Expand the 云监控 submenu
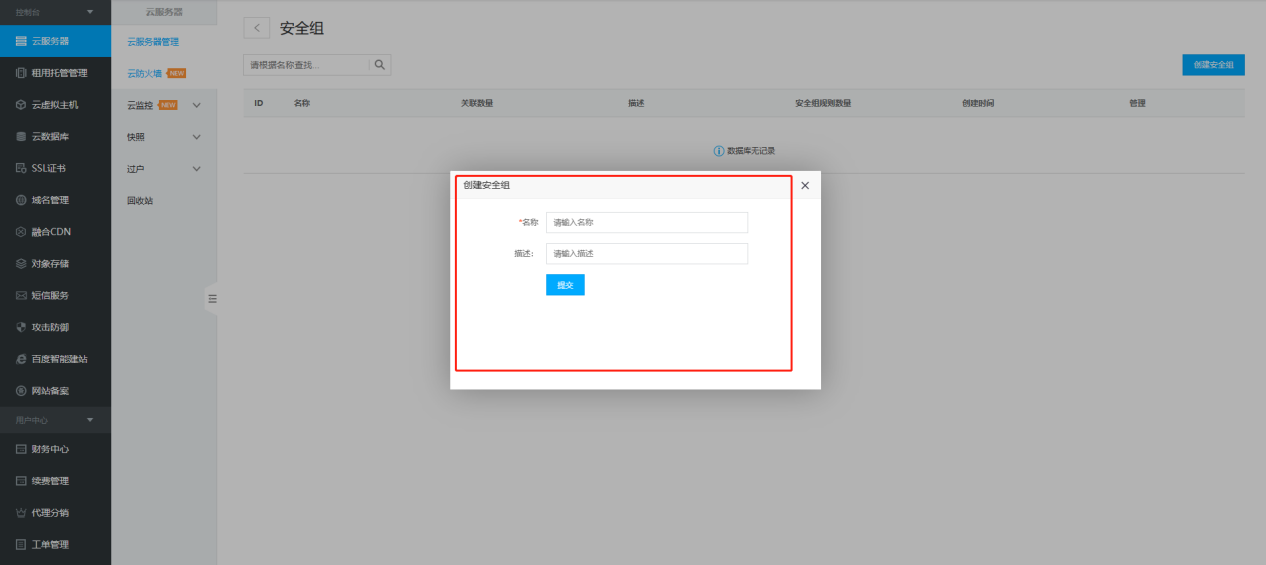1266x565 pixels. tap(196, 105)
